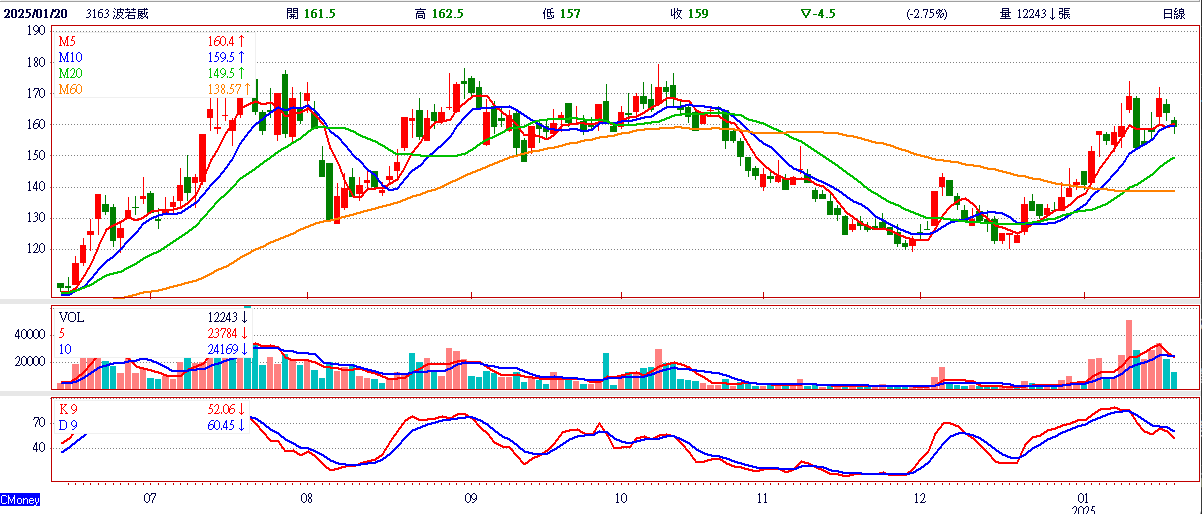Click the D value 60.45
Screen dimensions: 1202x514
[221, 426]
